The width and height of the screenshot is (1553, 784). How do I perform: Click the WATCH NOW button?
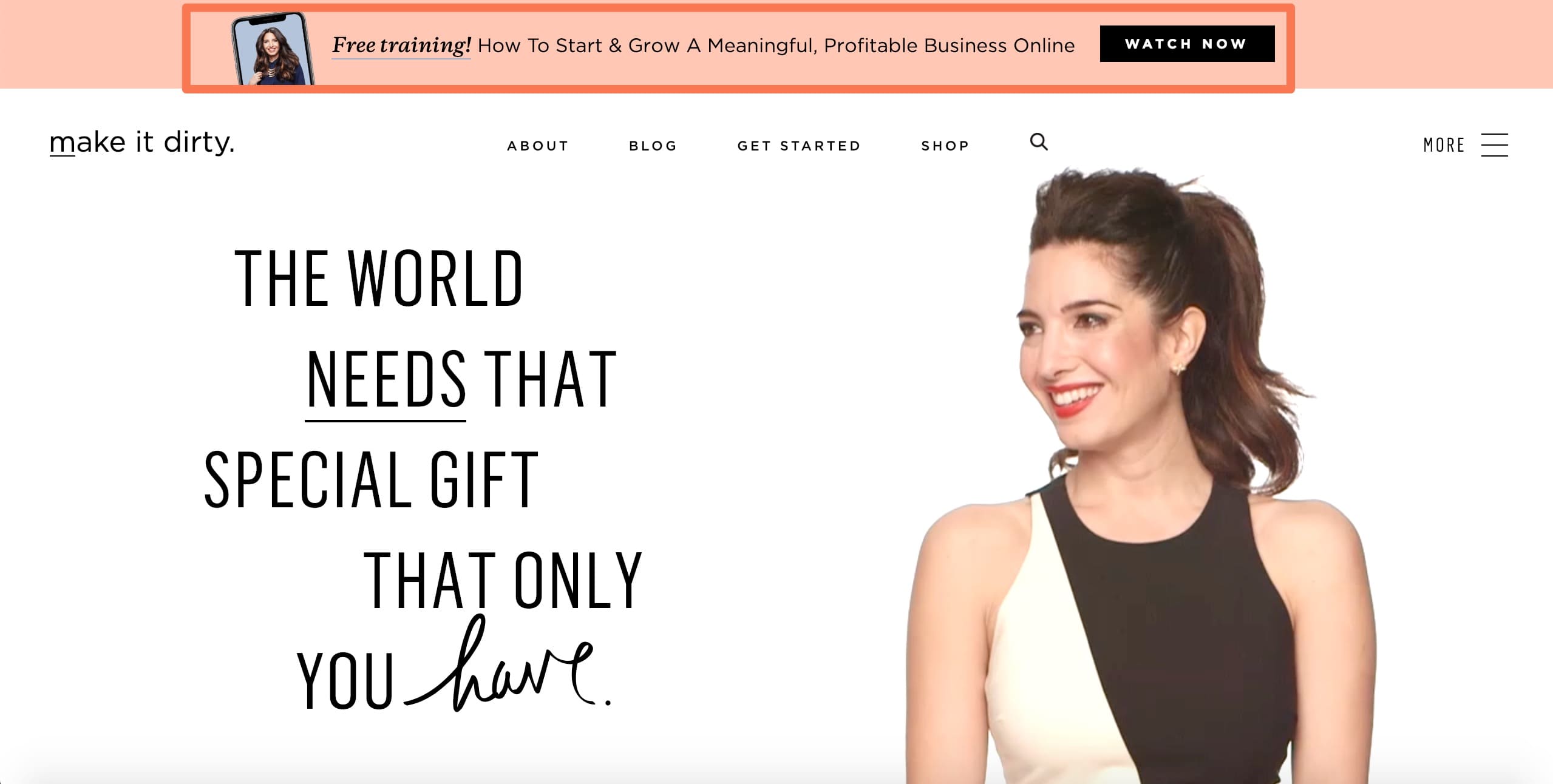coord(1187,44)
